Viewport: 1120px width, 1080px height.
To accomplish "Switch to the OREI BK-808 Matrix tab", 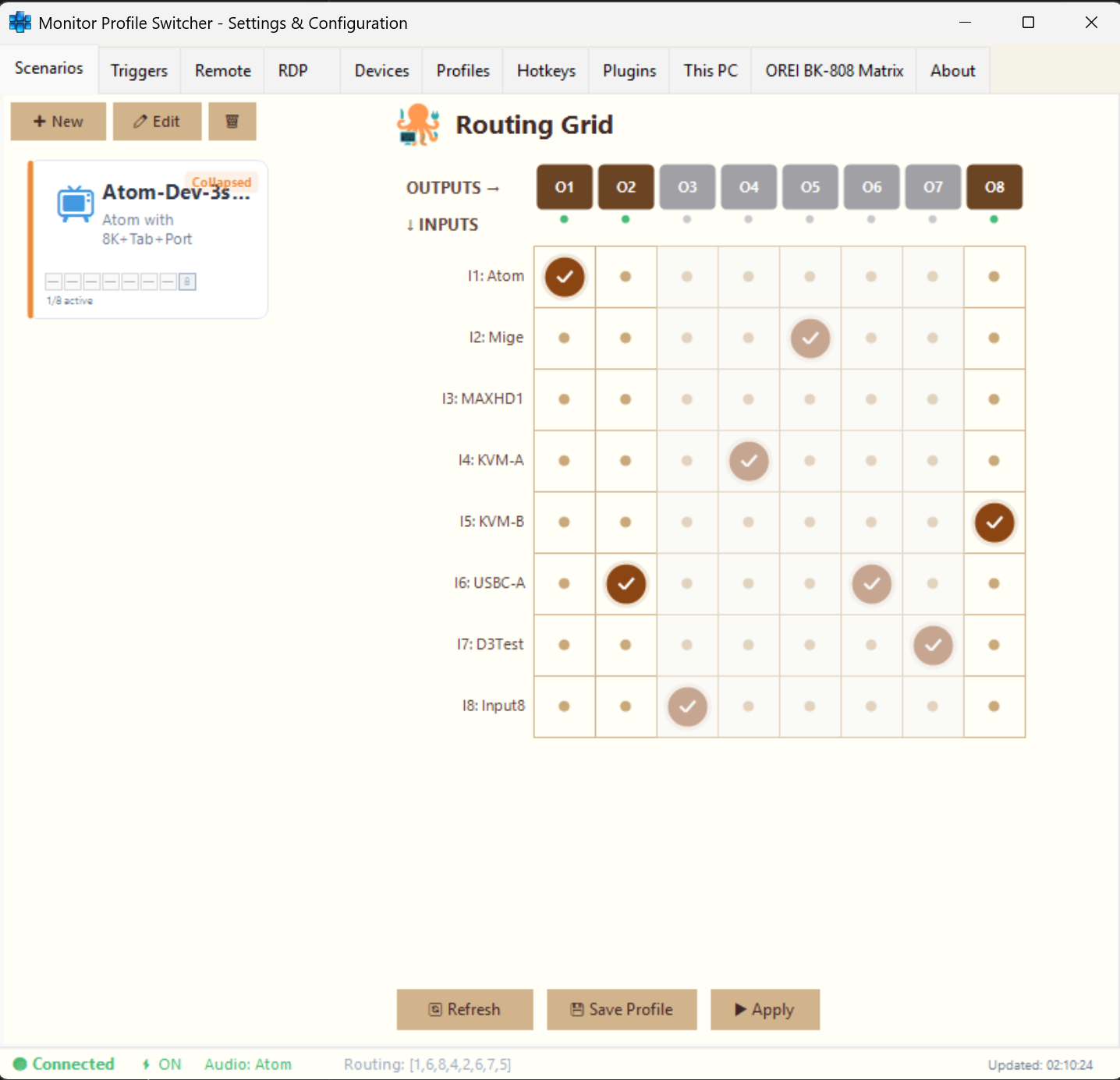I will pos(833,70).
